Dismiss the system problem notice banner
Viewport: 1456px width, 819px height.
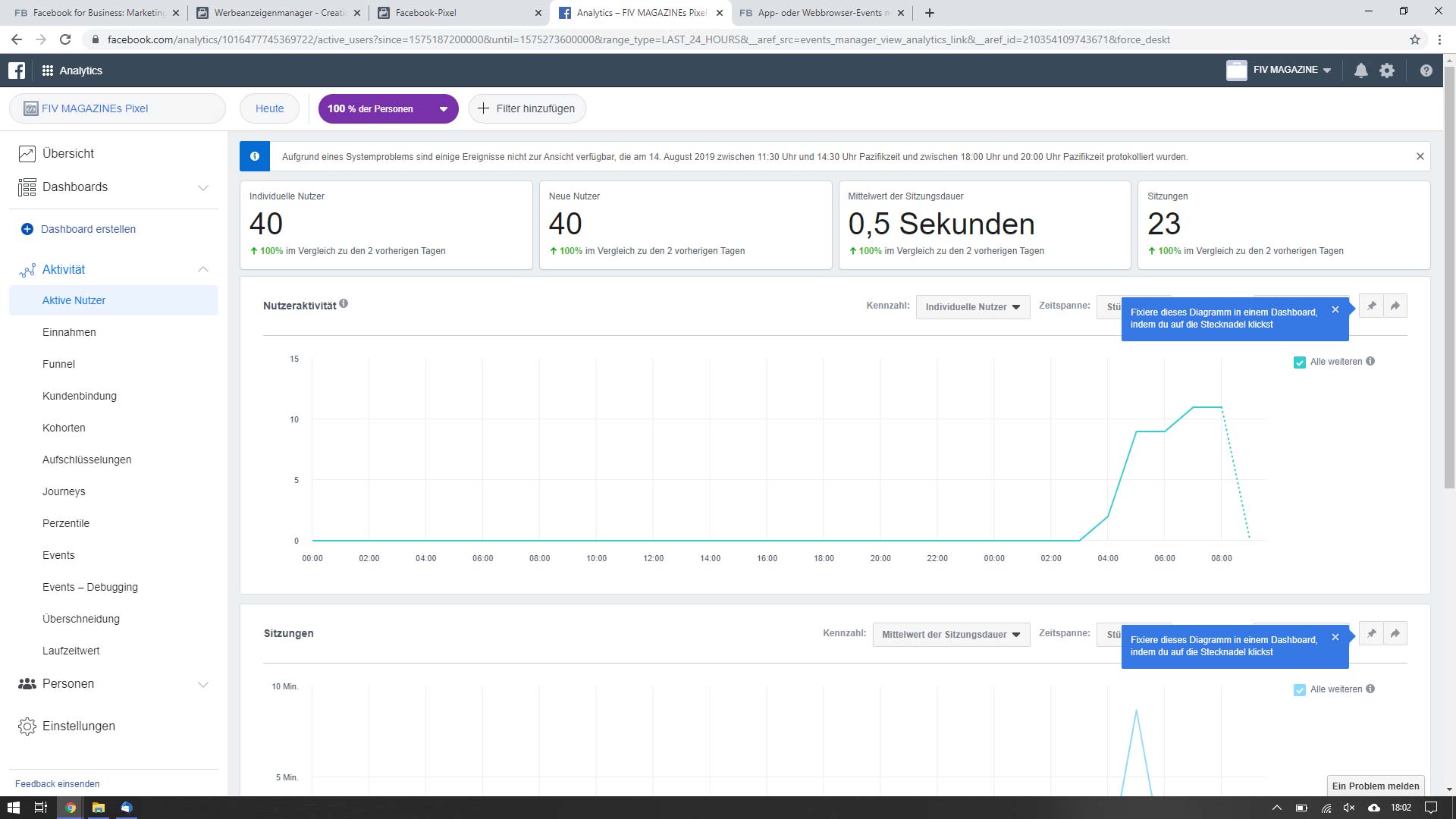click(1420, 157)
